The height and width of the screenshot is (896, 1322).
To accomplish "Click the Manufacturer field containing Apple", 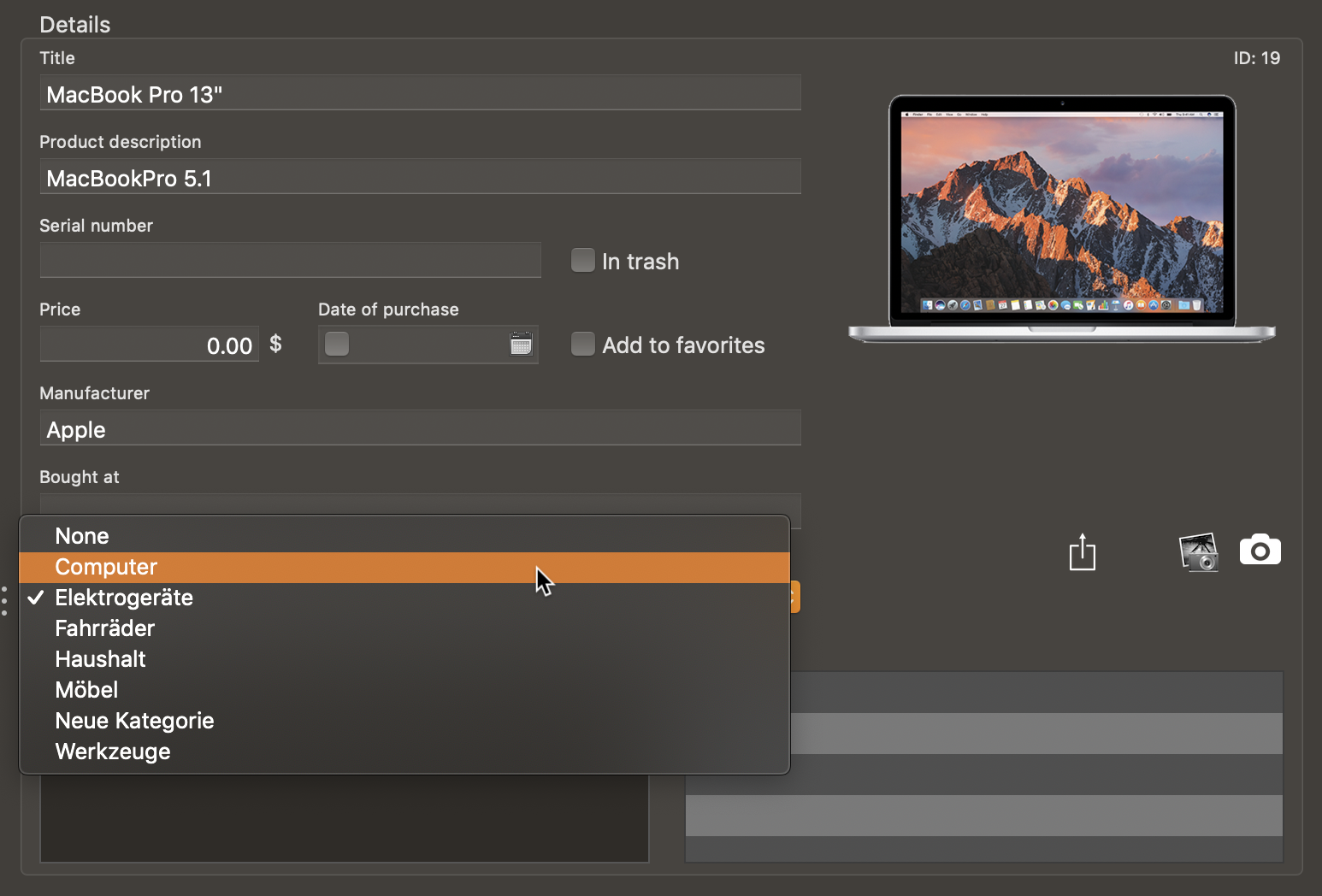I will pos(420,427).
